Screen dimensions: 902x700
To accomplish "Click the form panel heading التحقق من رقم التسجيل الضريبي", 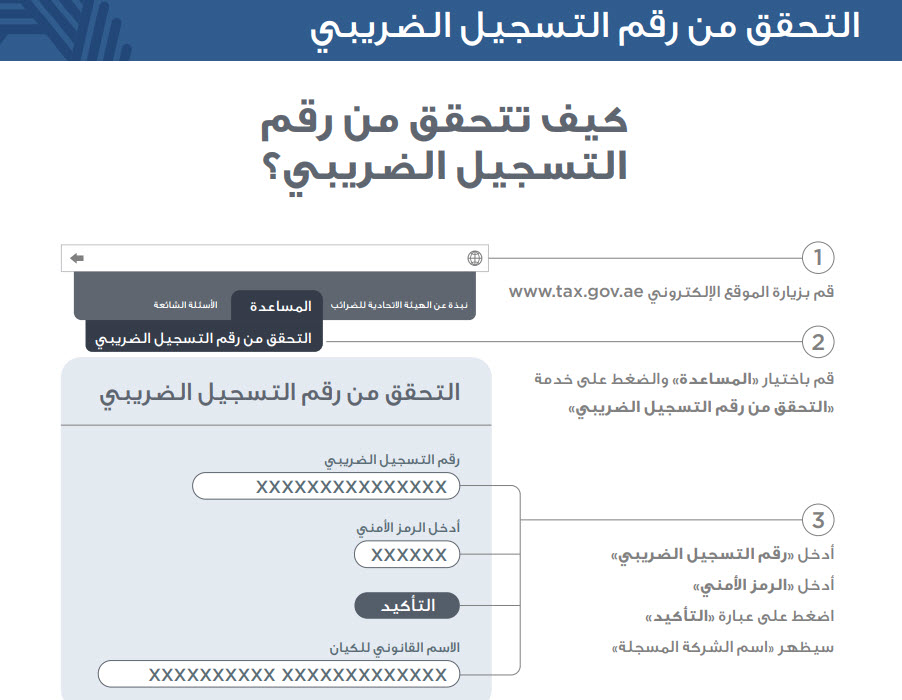I will pyautogui.click(x=279, y=392).
